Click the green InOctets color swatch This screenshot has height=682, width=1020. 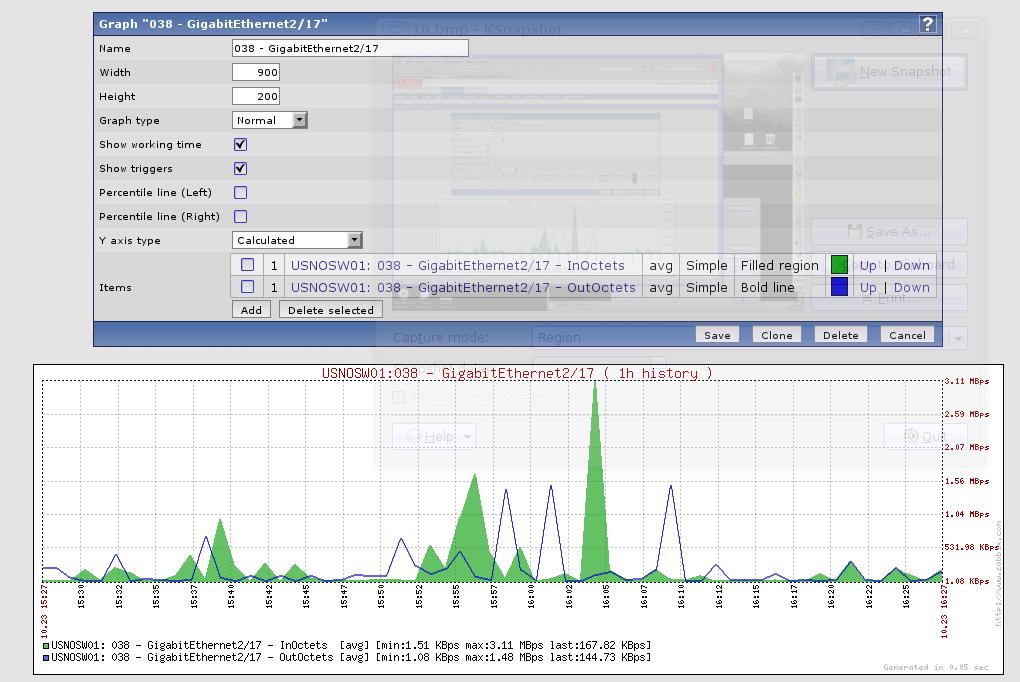840,265
